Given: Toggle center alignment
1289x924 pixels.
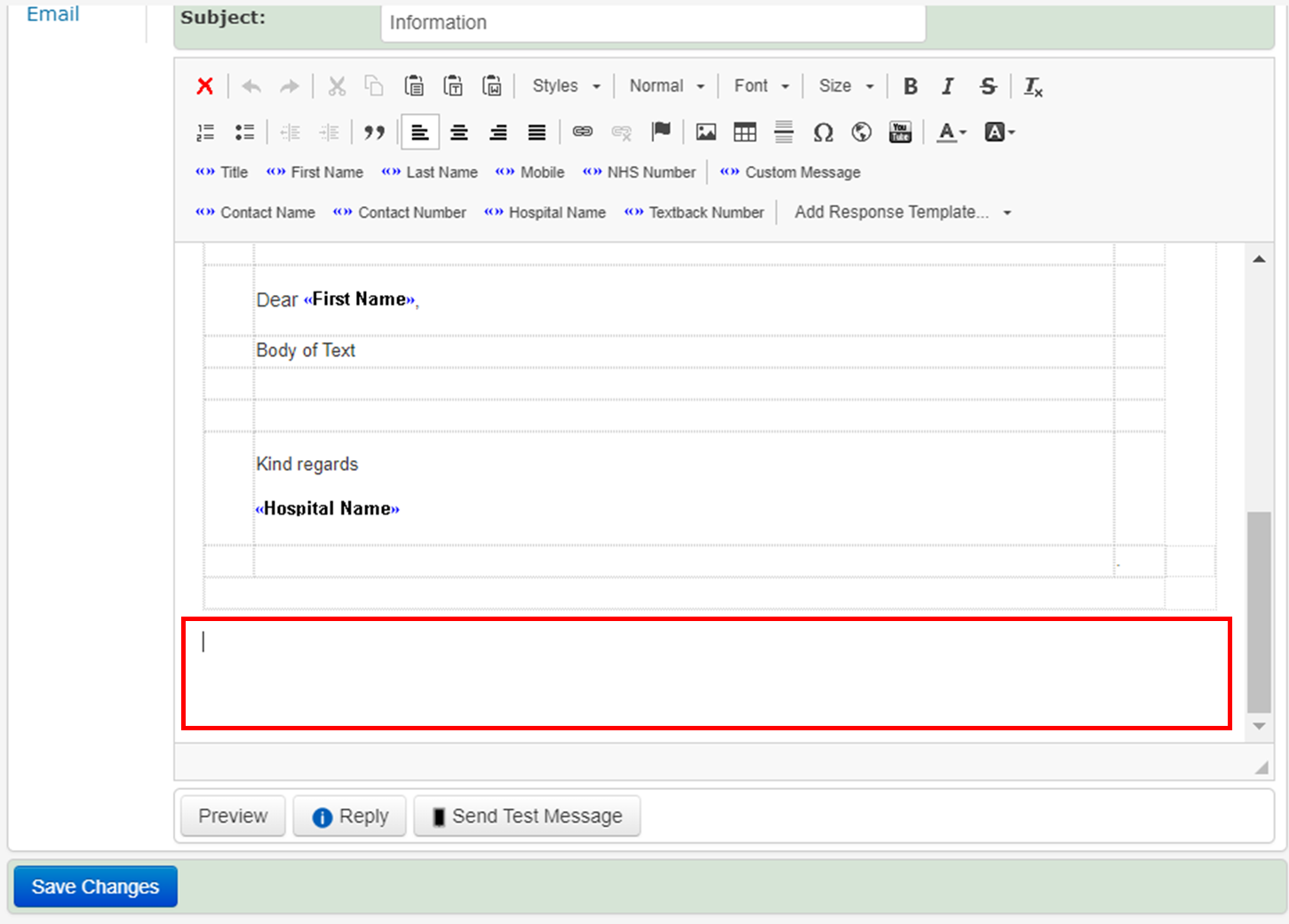Looking at the screenshot, I should click(x=459, y=132).
